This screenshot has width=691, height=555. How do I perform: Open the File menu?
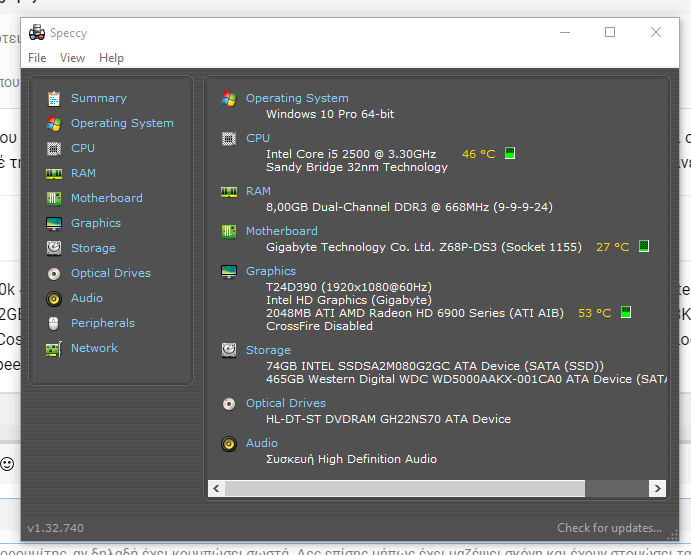click(x=37, y=58)
